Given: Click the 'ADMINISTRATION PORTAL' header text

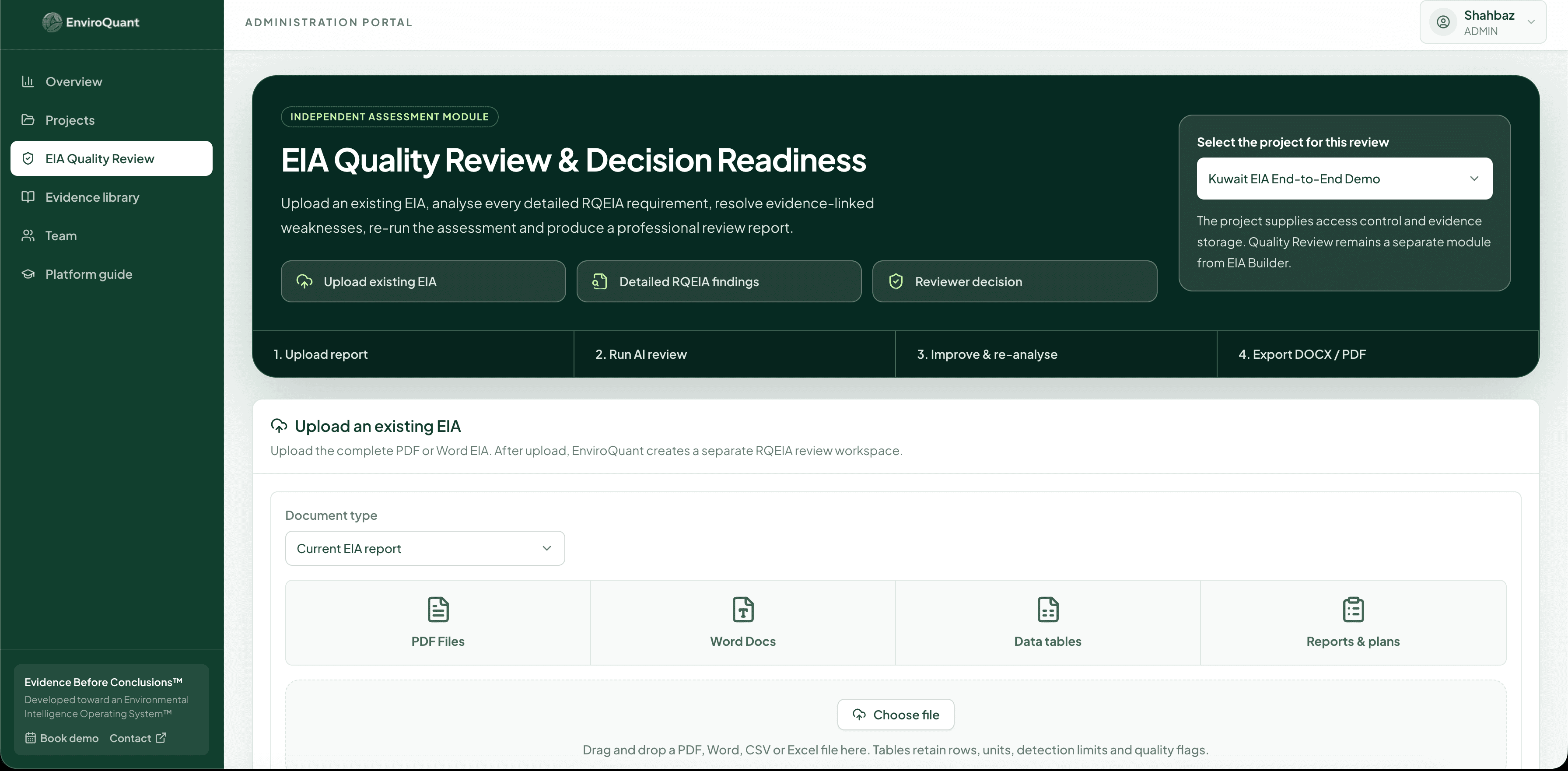Looking at the screenshot, I should pyautogui.click(x=329, y=22).
